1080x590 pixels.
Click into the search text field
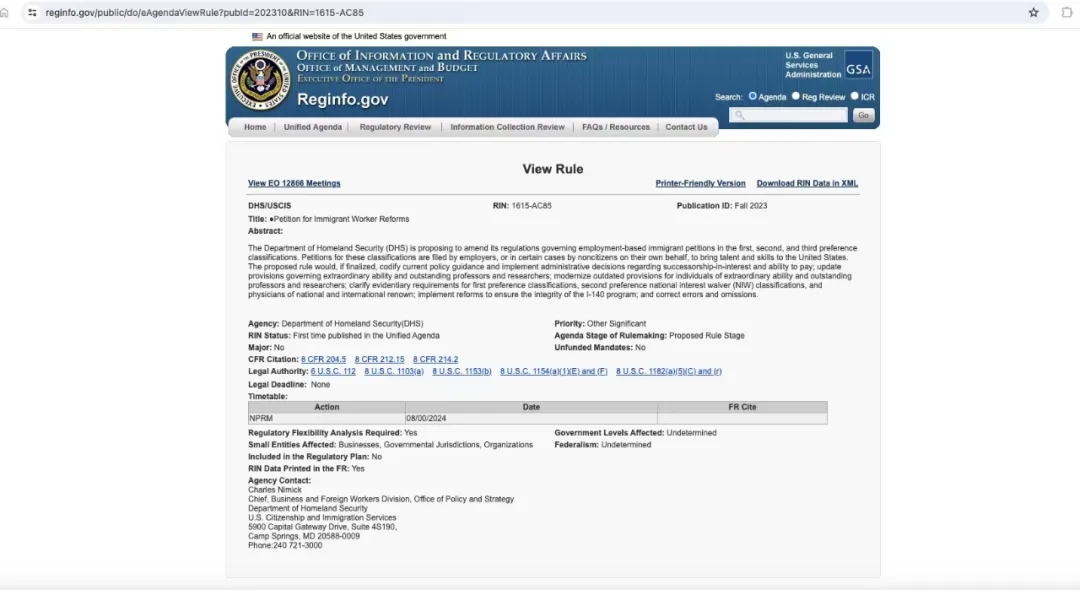point(792,115)
